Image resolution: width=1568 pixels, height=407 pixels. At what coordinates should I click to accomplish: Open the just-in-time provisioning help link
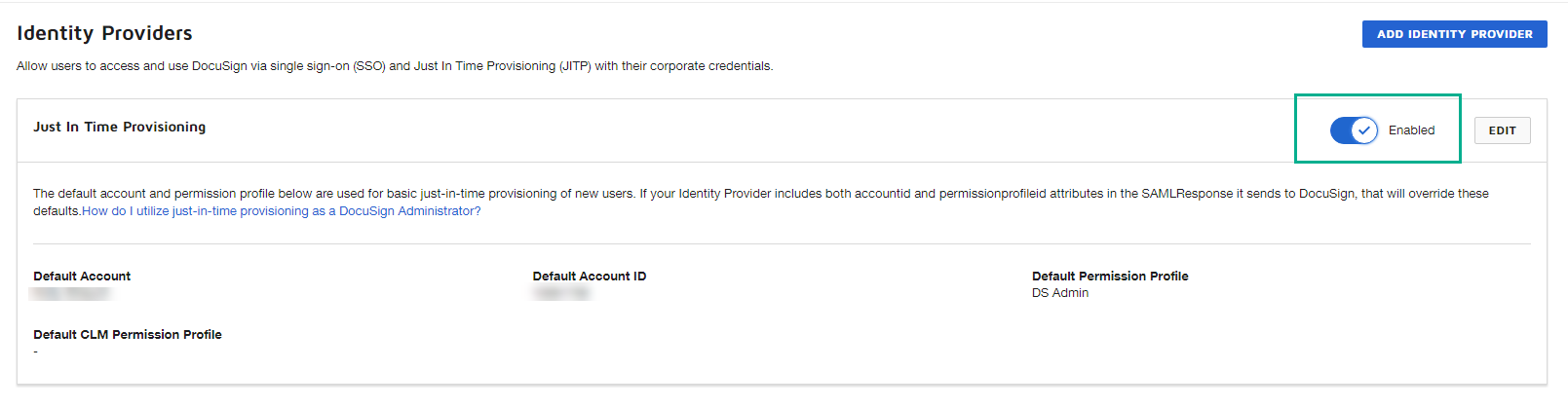[x=281, y=211]
